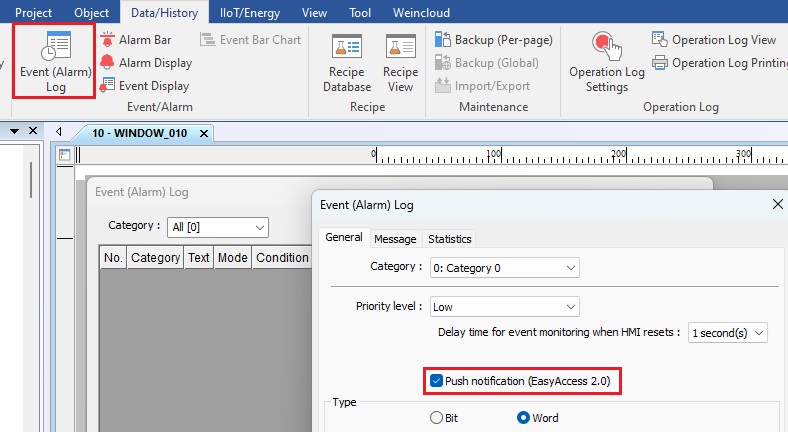Toggle Push notification (EasyAccess 2.0) checkbox
The image size is (788, 432).
[436, 381]
